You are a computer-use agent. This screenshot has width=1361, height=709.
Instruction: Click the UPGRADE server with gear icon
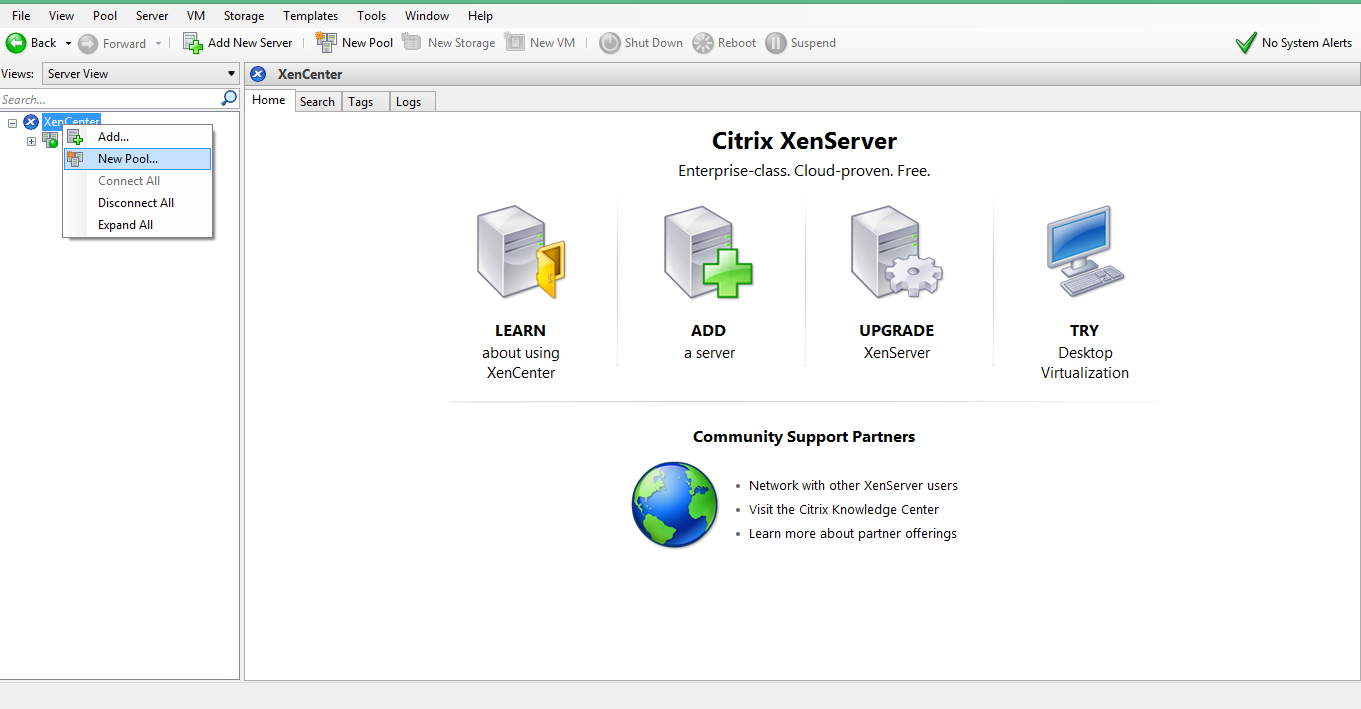click(896, 252)
